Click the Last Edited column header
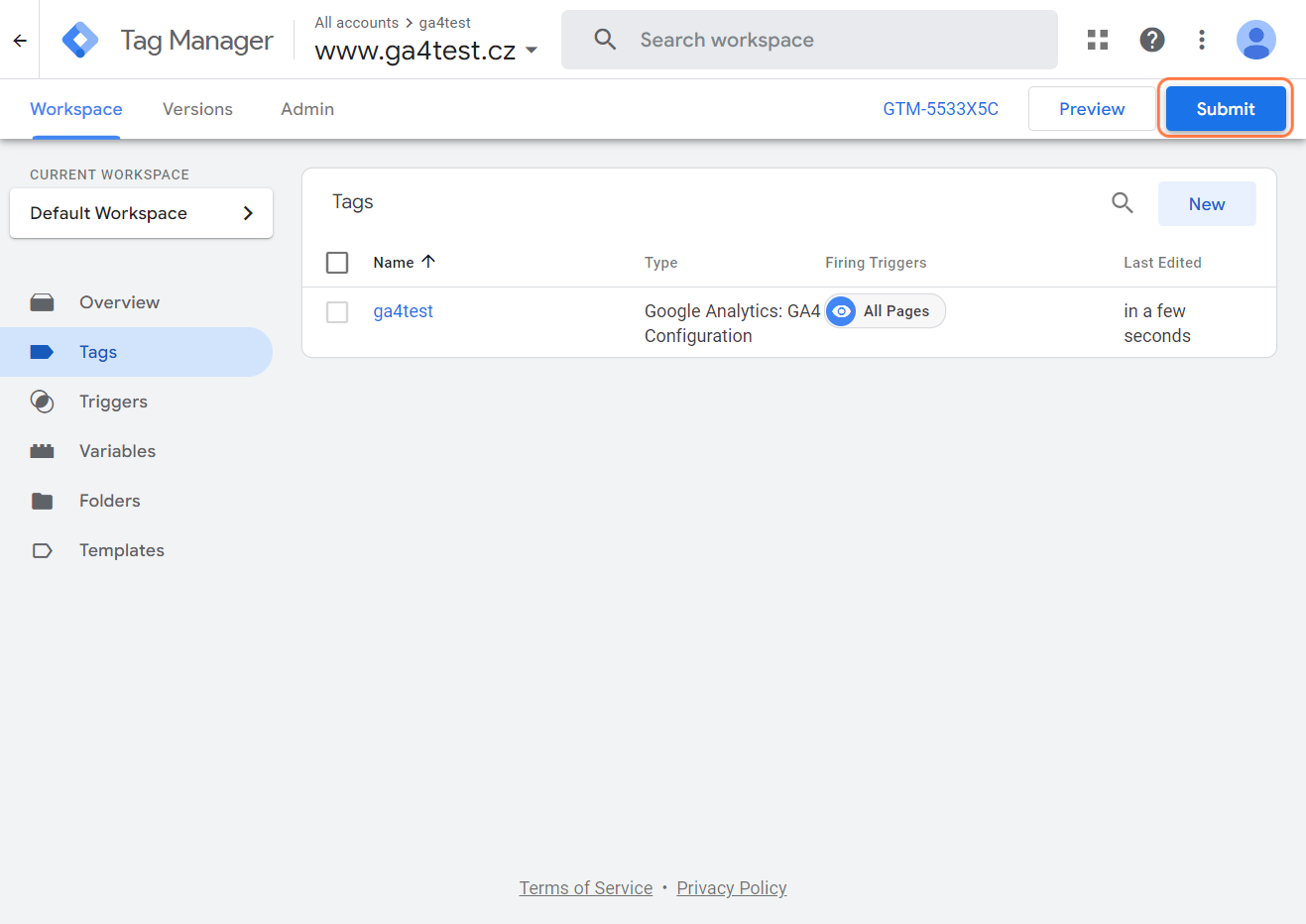 pos(1162,263)
